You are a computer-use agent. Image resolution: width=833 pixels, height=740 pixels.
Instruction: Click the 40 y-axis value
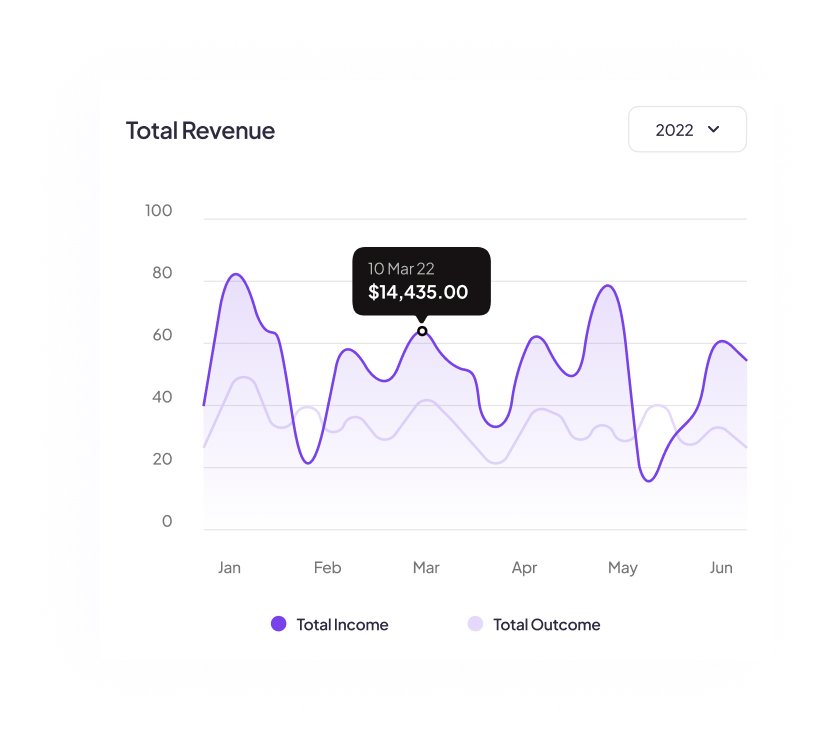(160, 398)
